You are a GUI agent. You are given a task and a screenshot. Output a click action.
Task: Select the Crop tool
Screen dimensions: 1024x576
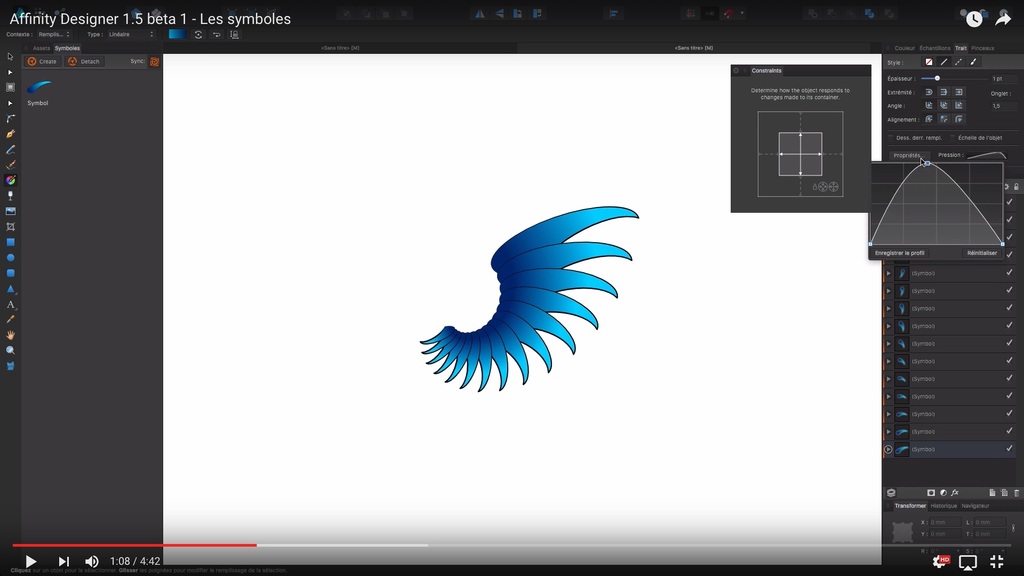coord(10,227)
